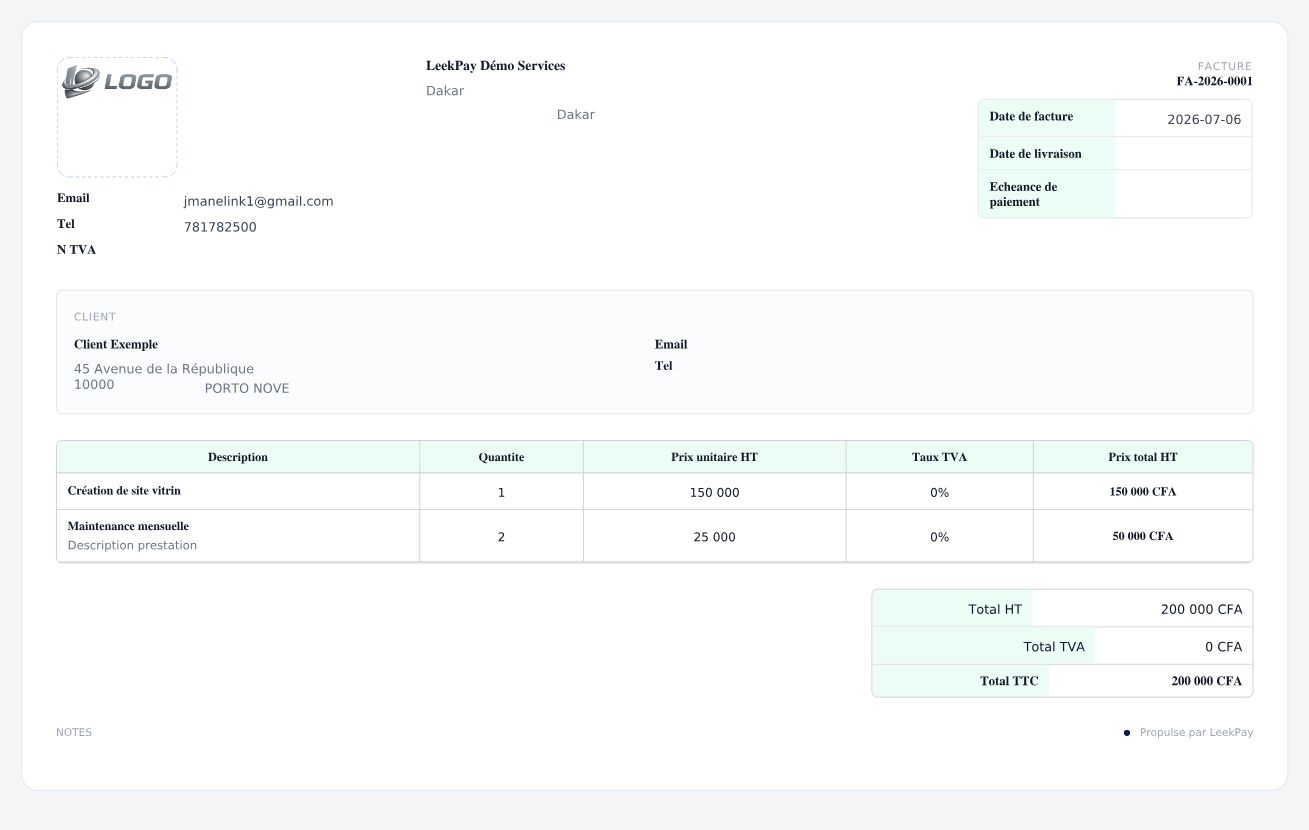Click the Client Exemple name
Screen dimensions: 1309x830
(116, 345)
